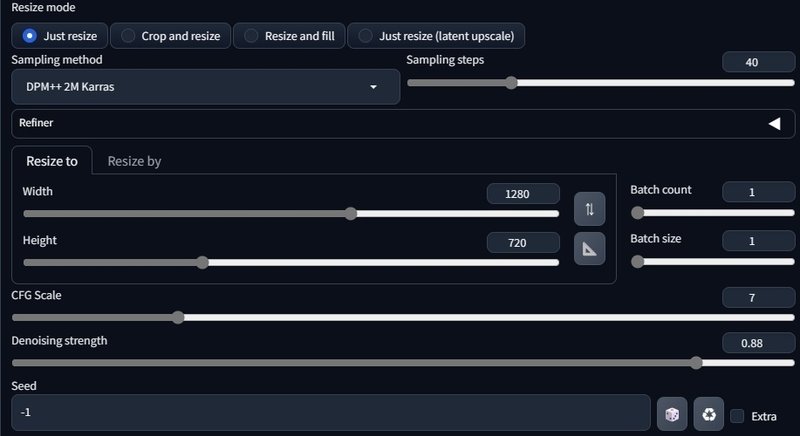Image resolution: width=800 pixels, height=436 pixels.
Task: Enable the Extra seed checkbox
Action: coord(737,416)
